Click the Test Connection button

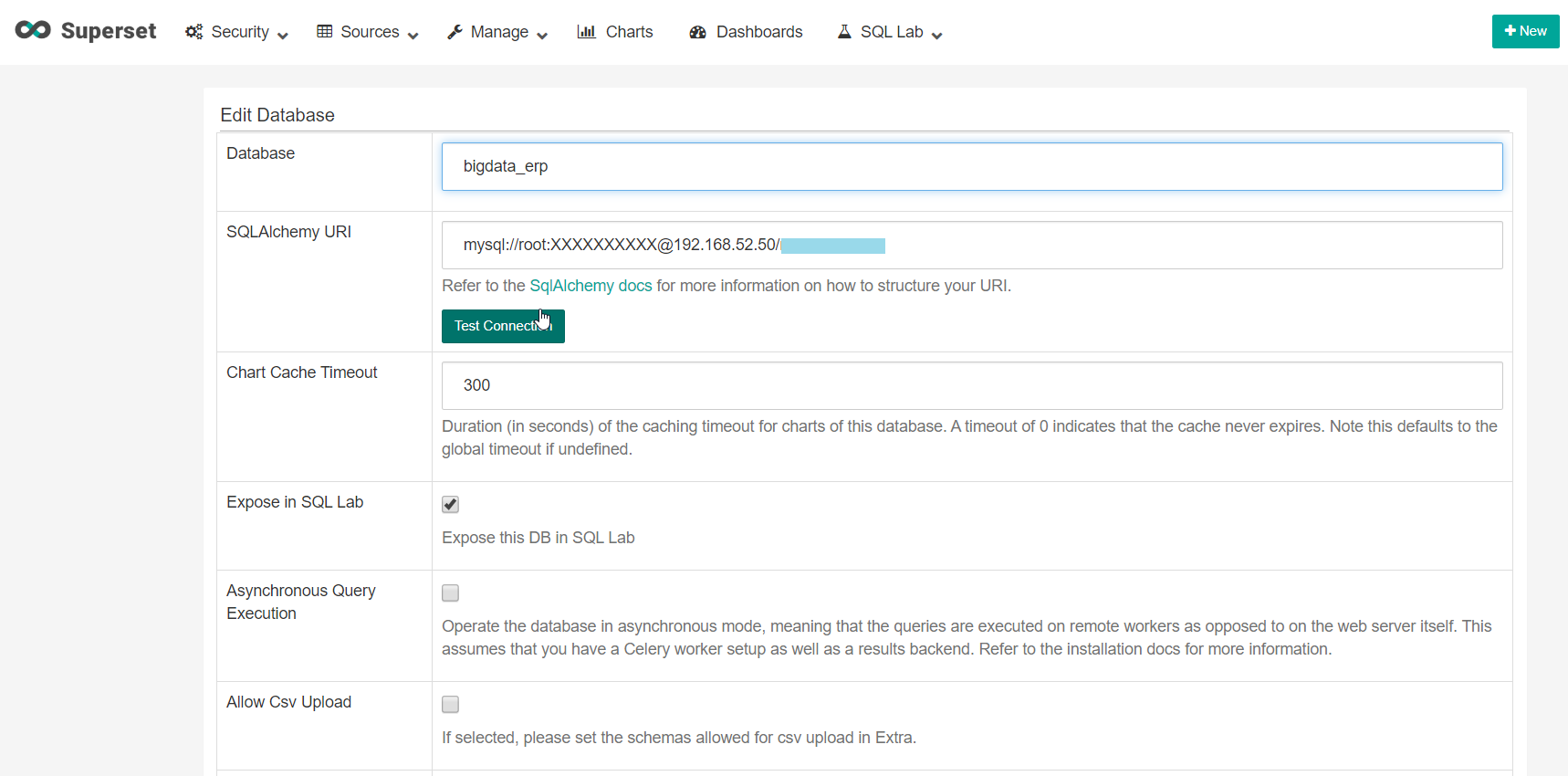(503, 326)
